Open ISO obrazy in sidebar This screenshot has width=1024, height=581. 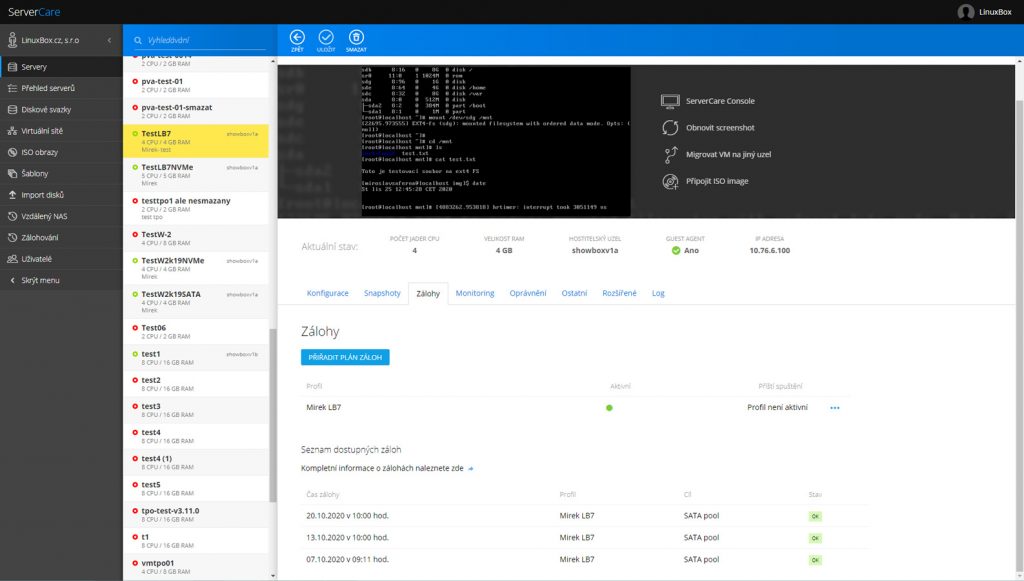(x=61, y=152)
